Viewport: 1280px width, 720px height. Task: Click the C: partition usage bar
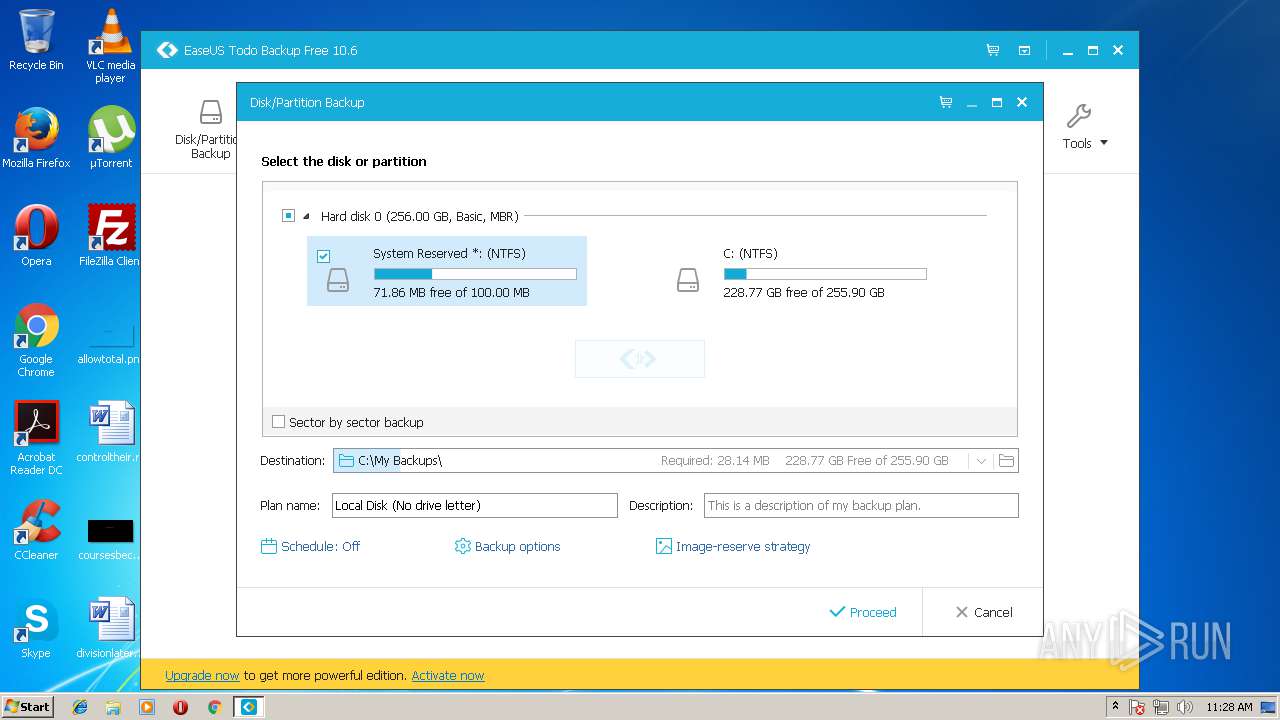825,274
